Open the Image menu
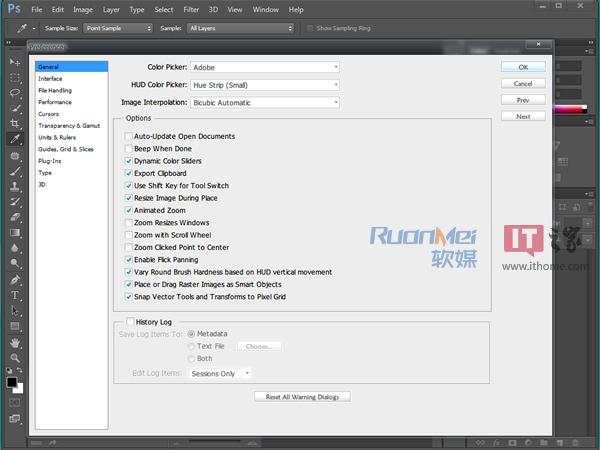Image resolution: width=600 pixels, height=450 pixels. point(83,10)
